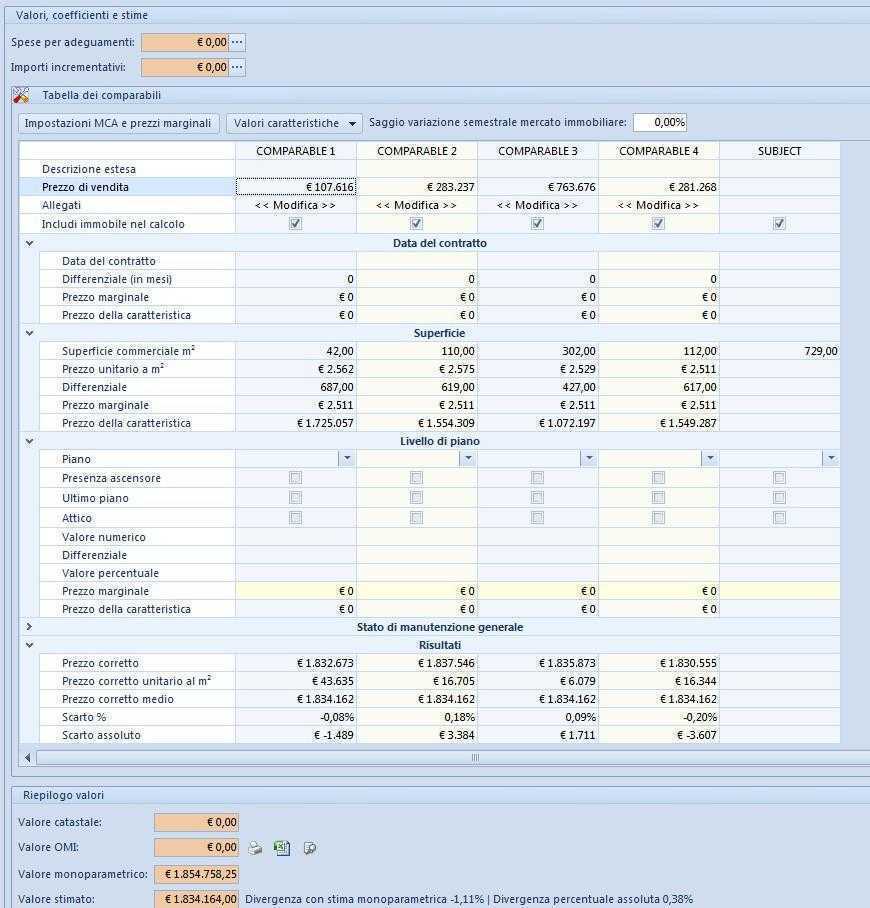Click the magnifier preview icon beside Valore OMI
This screenshot has height=908, width=870.
(310, 848)
